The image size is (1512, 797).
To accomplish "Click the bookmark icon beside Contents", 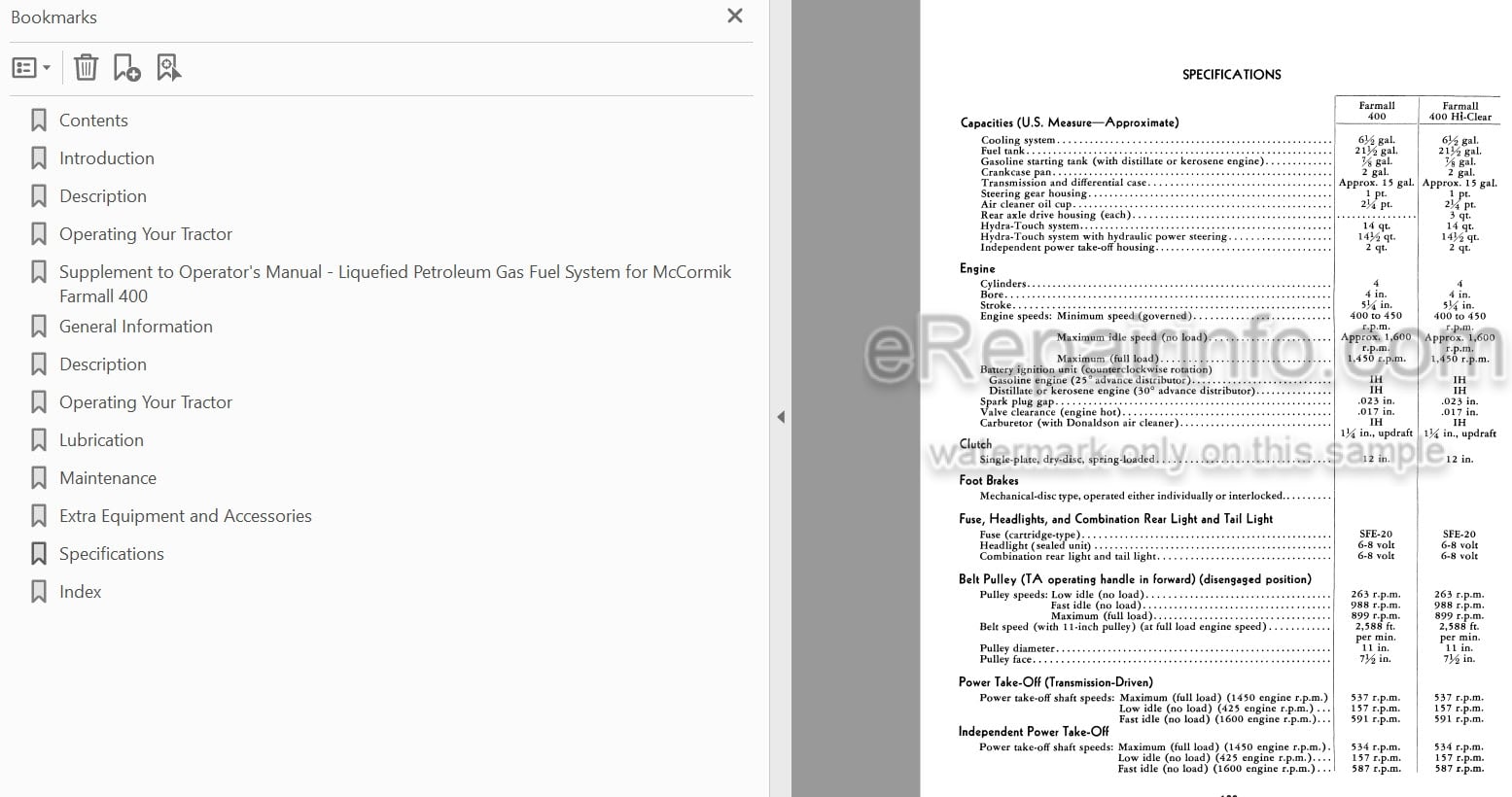I will [39, 121].
